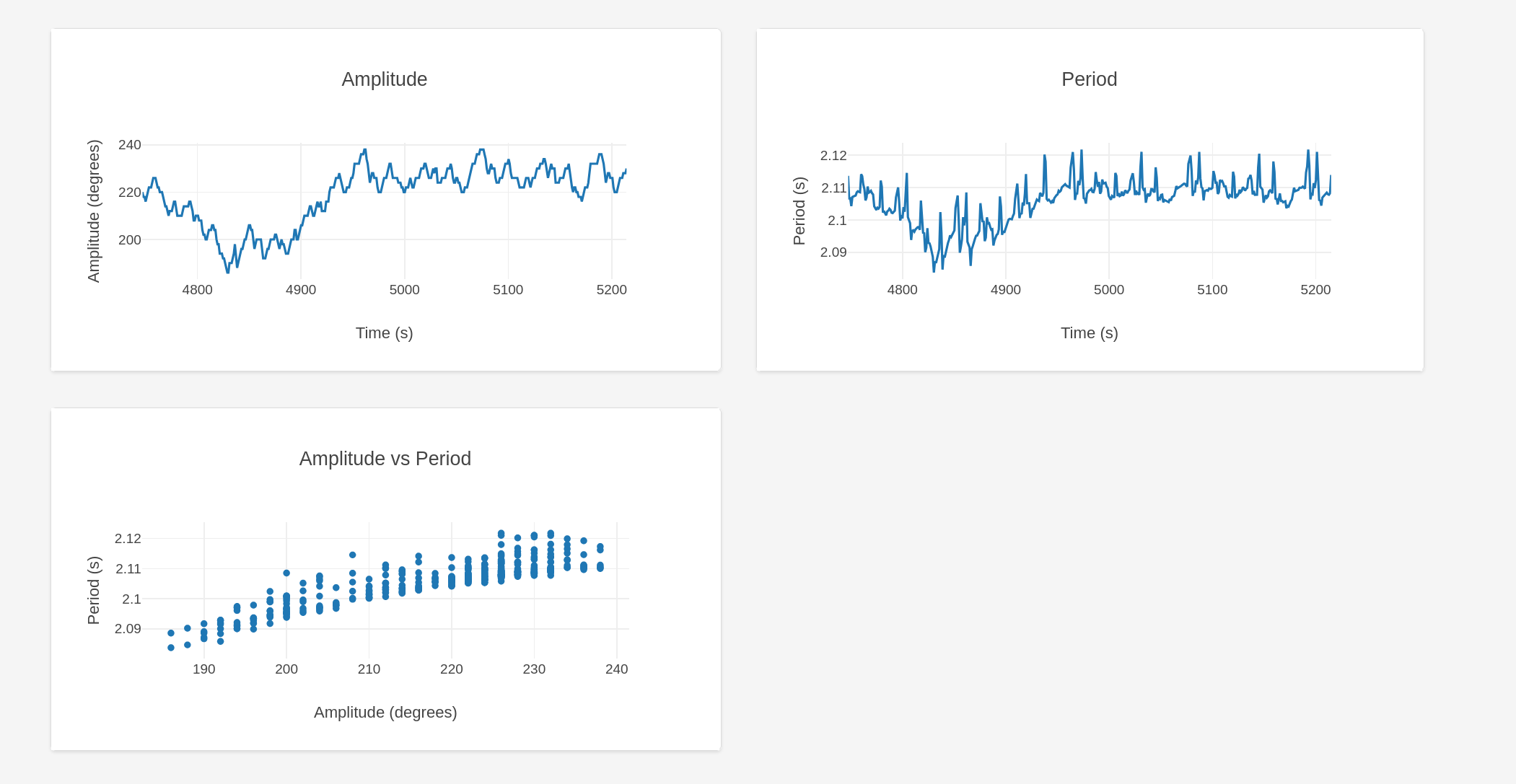Click the Amplitude chart title

[x=384, y=79]
